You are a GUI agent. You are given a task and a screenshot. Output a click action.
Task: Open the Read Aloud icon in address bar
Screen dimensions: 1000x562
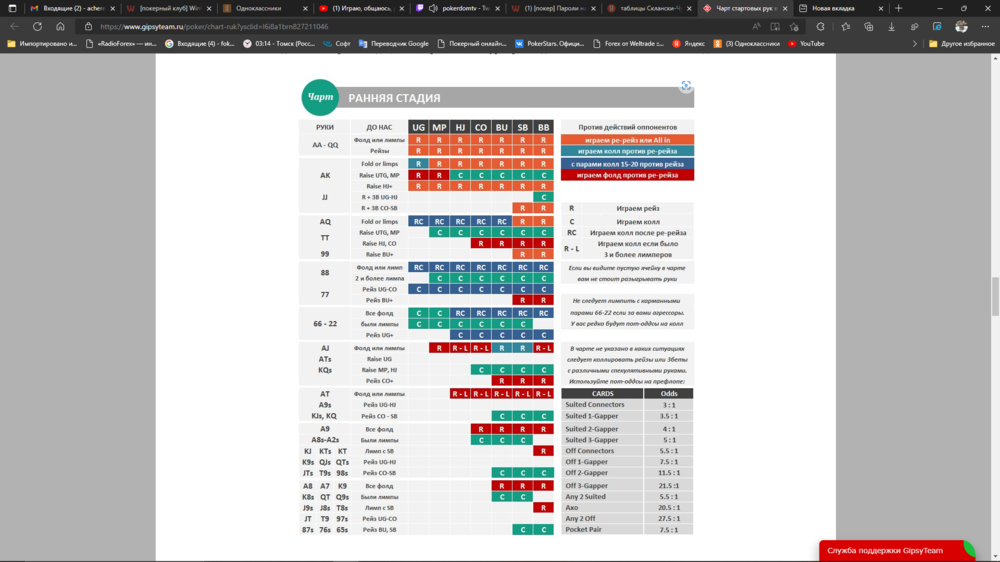tap(756, 27)
